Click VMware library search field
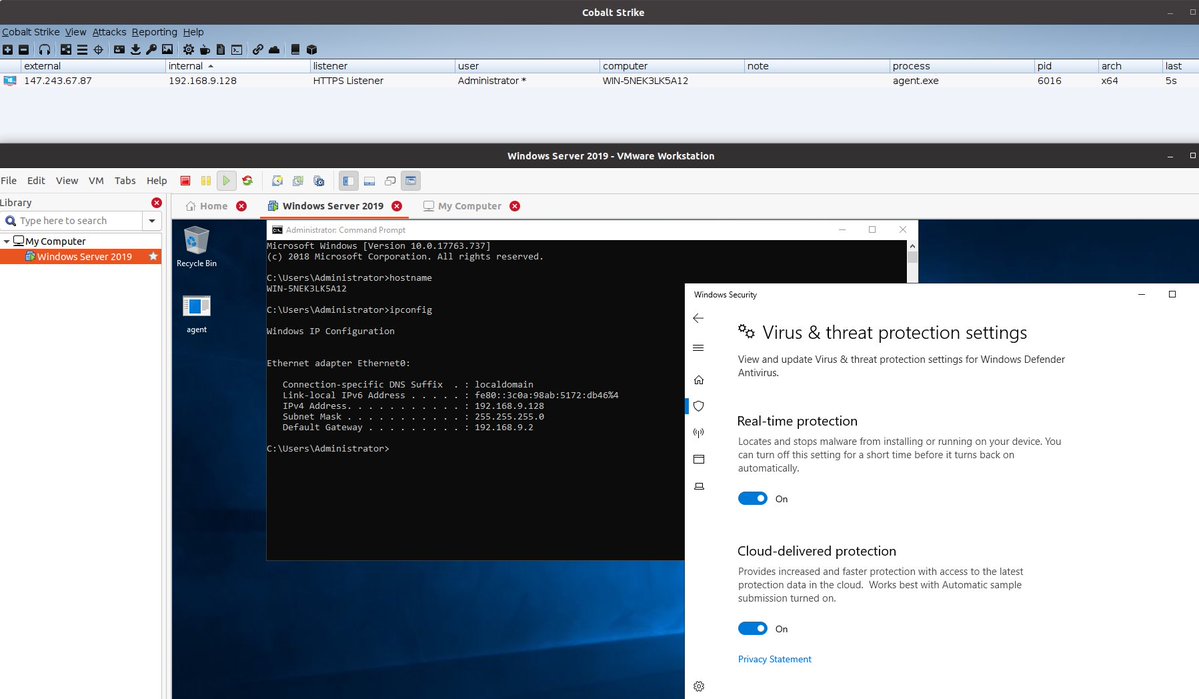This screenshot has height=699, width=1199. tap(73, 221)
